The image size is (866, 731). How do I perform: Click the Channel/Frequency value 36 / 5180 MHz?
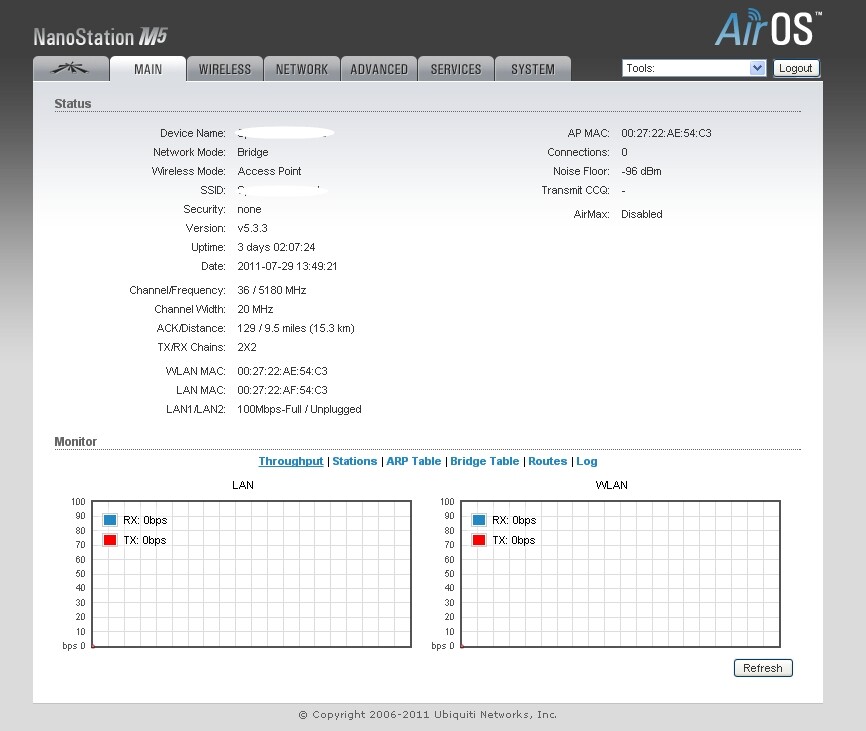tap(272, 290)
